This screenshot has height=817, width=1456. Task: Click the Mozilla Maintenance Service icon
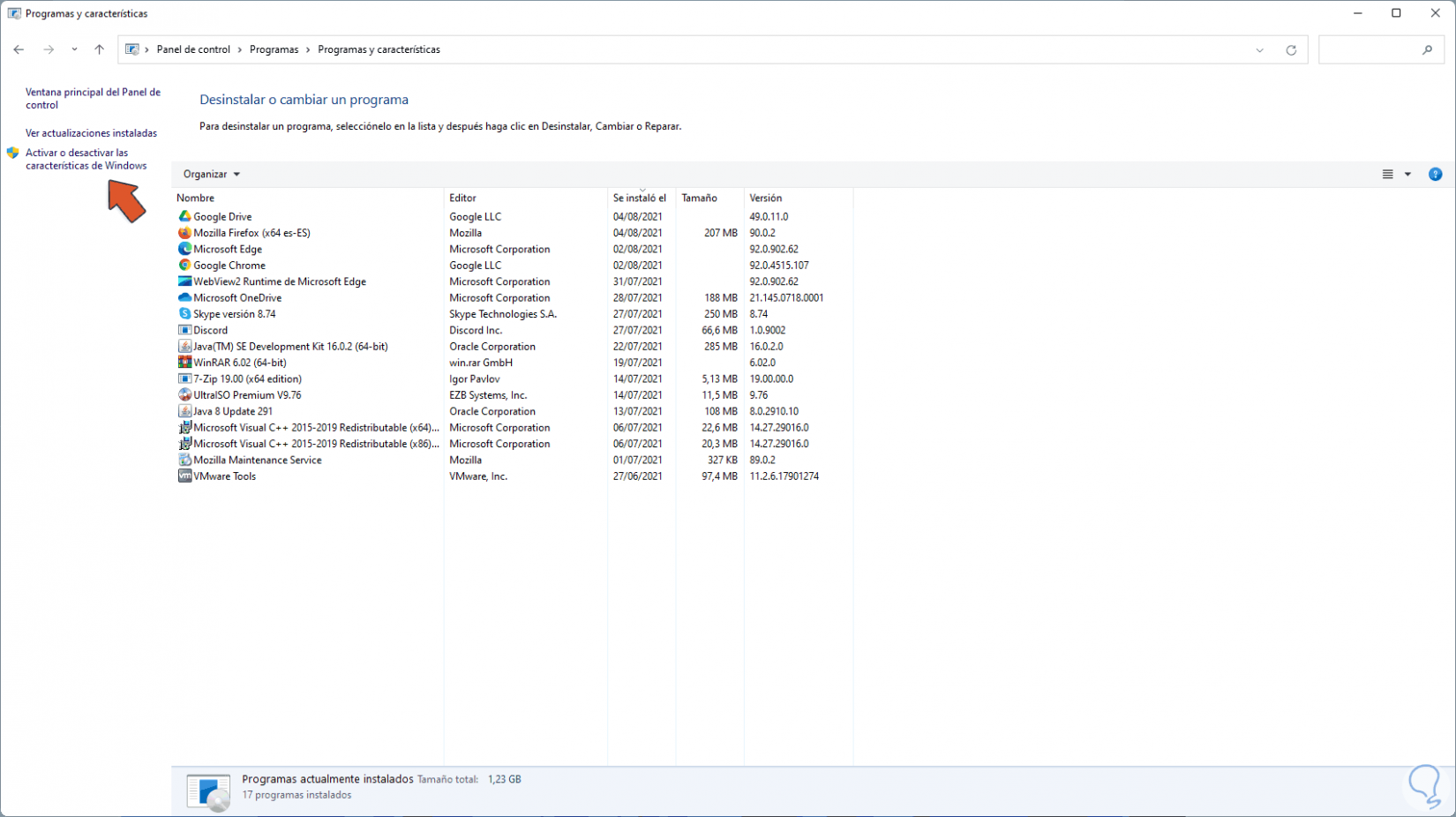point(184,460)
